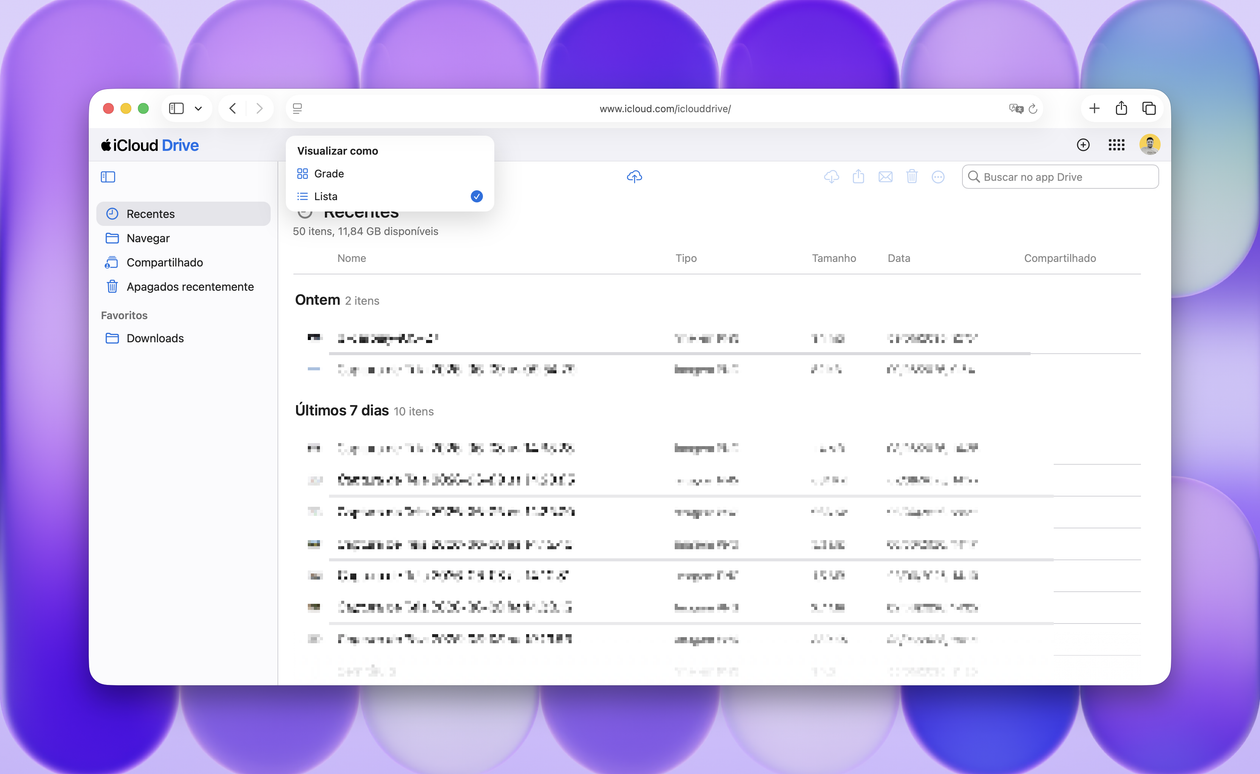1260x774 pixels.
Task: Sort by the Nome column header
Action: click(x=352, y=258)
